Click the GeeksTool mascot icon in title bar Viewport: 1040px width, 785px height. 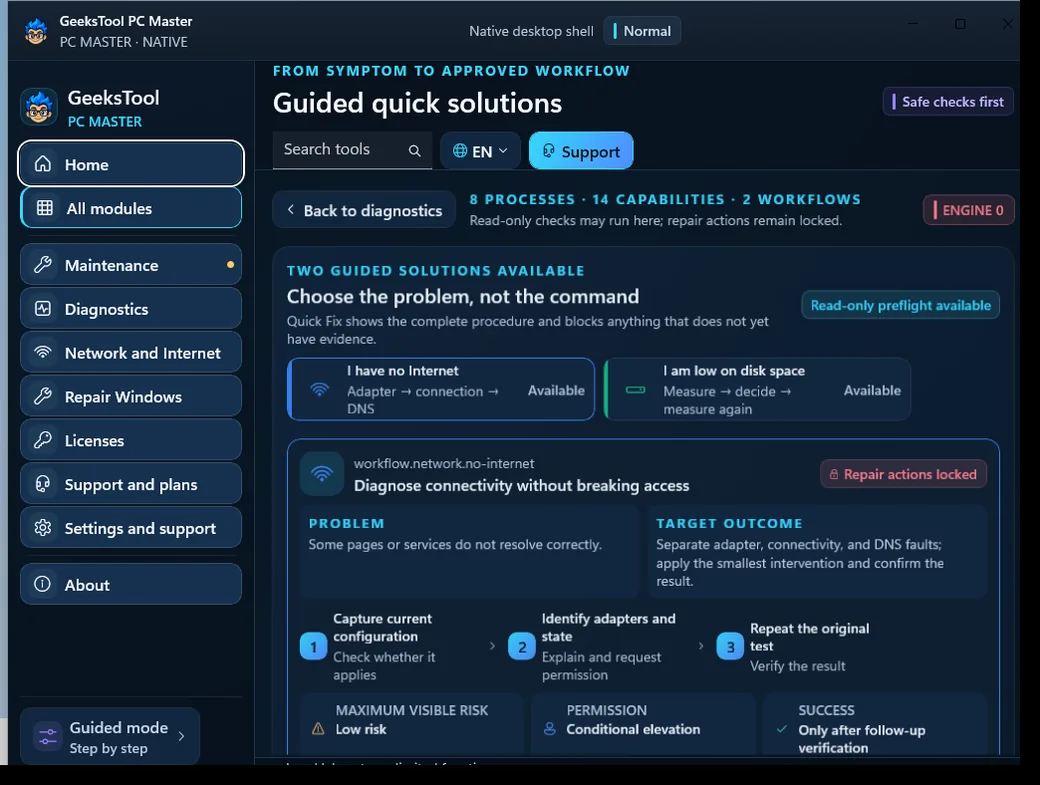coord(36,31)
